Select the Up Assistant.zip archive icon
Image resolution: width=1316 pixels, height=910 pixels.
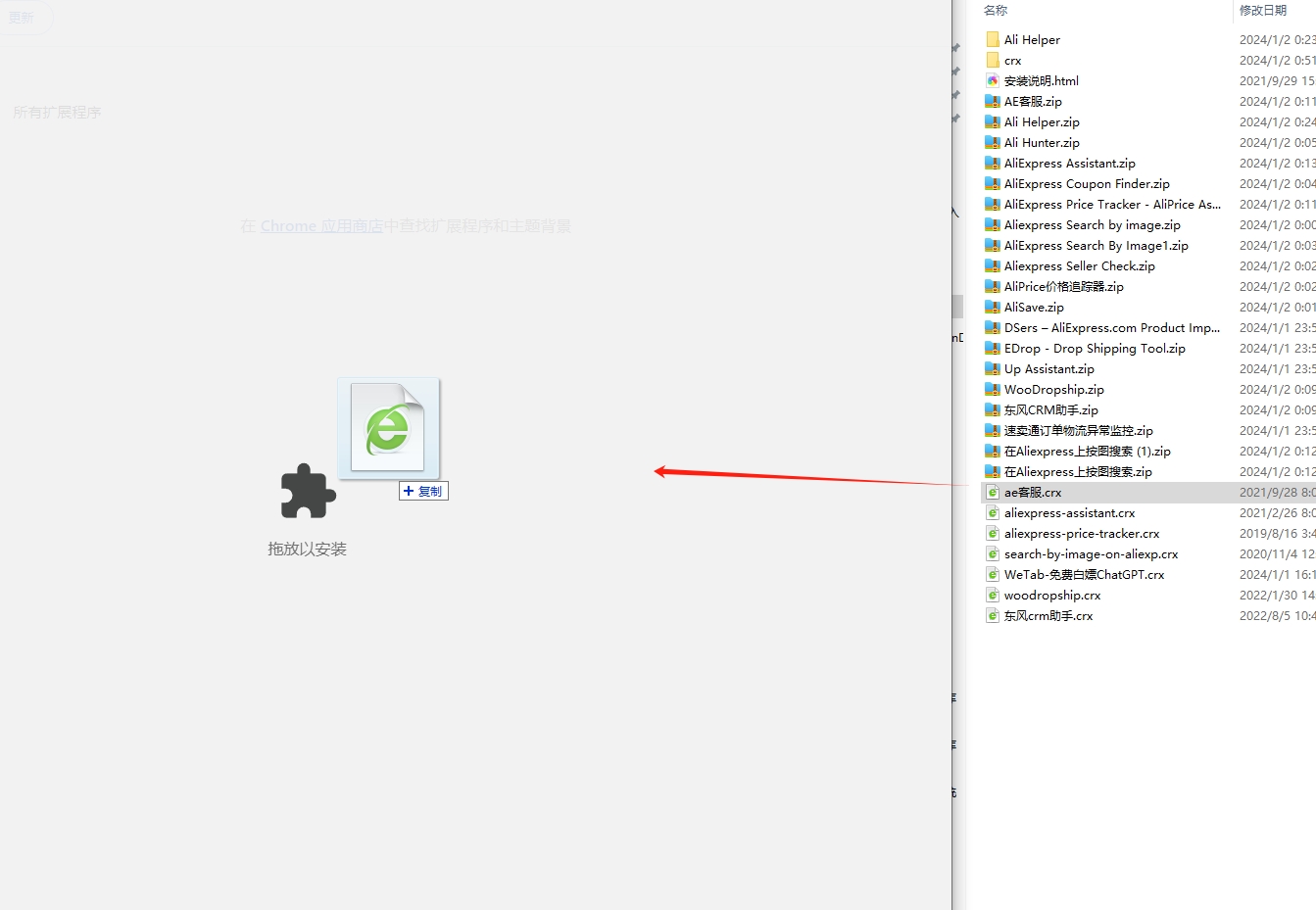tap(993, 368)
